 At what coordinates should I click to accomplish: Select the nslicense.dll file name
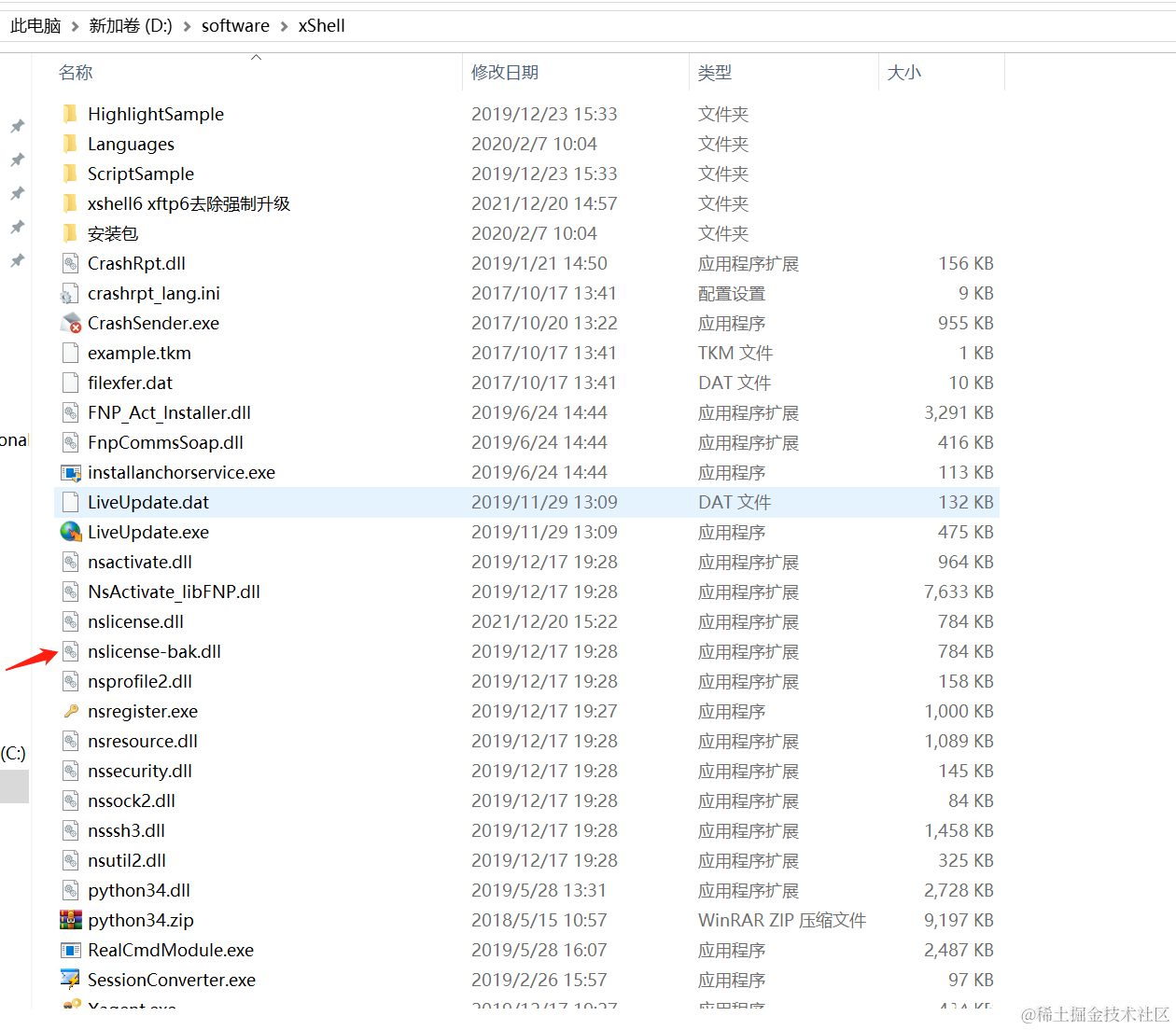click(135, 621)
